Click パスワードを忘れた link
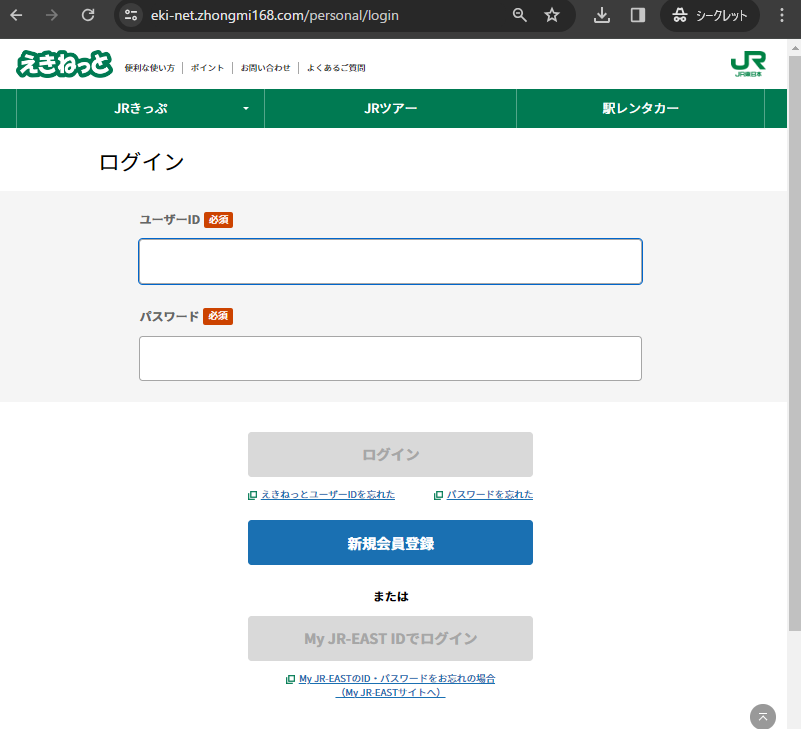The height and width of the screenshot is (729, 801). tap(490, 495)
